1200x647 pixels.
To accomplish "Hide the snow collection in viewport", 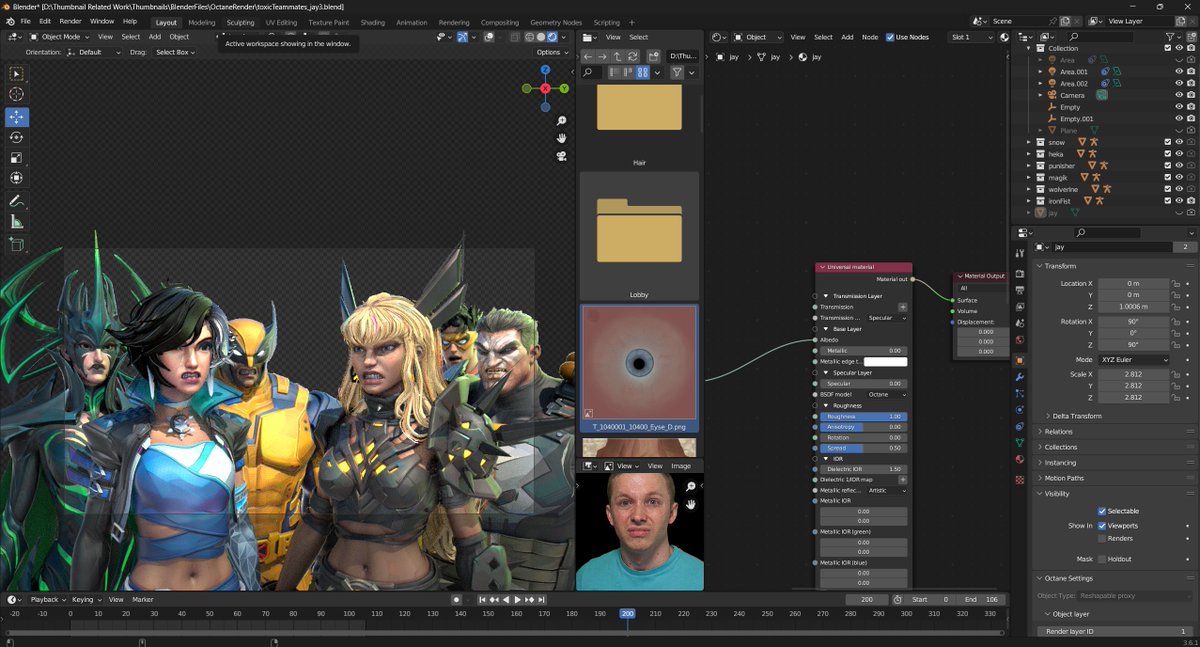I will pos(1179,142).
